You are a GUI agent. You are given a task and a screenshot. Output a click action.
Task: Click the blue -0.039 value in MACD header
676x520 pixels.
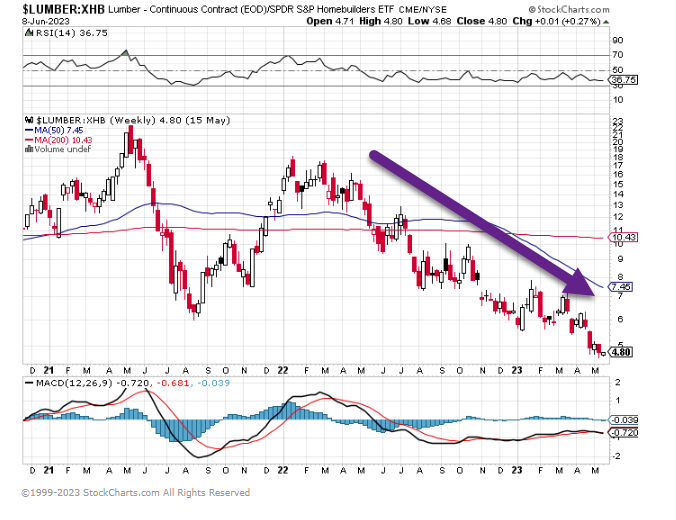[213, 383]
